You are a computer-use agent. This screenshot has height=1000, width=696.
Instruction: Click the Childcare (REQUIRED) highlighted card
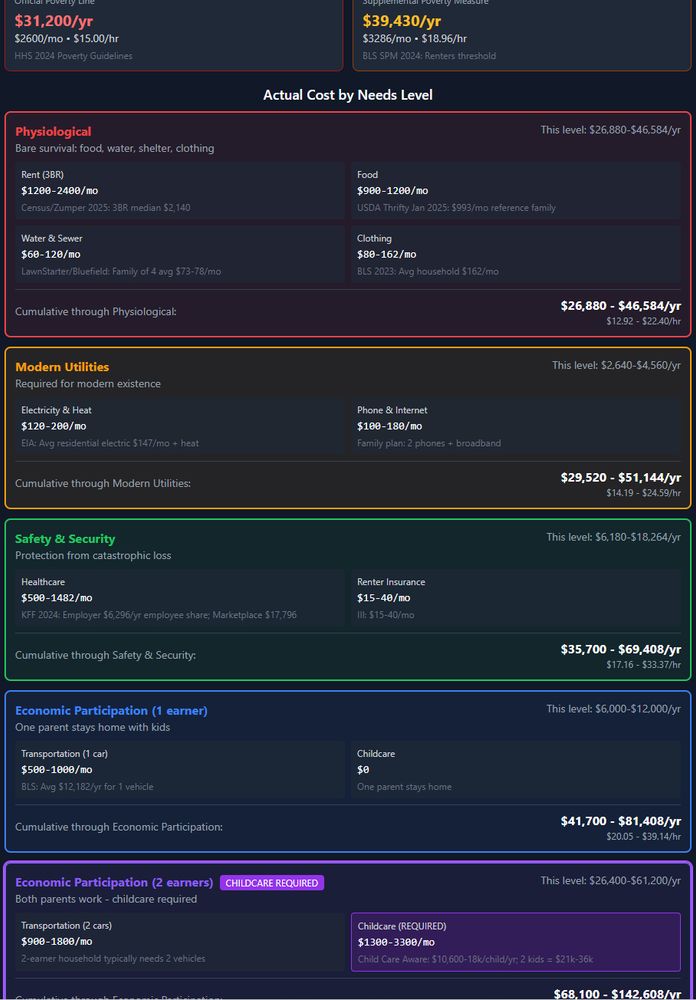point(515,942)
